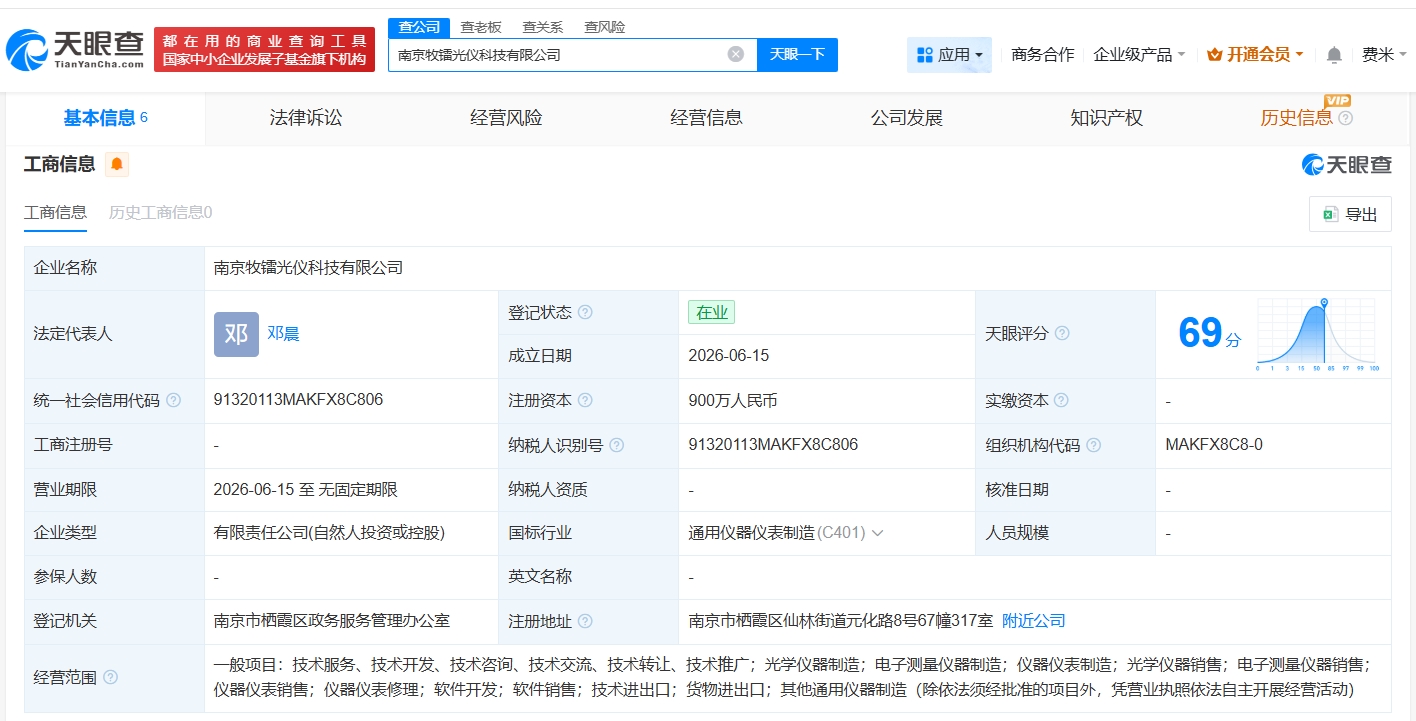This screenshot has width=1416, height=721.
Task: Click help icon beside 注册地址
Action: (x=585, y=621)
